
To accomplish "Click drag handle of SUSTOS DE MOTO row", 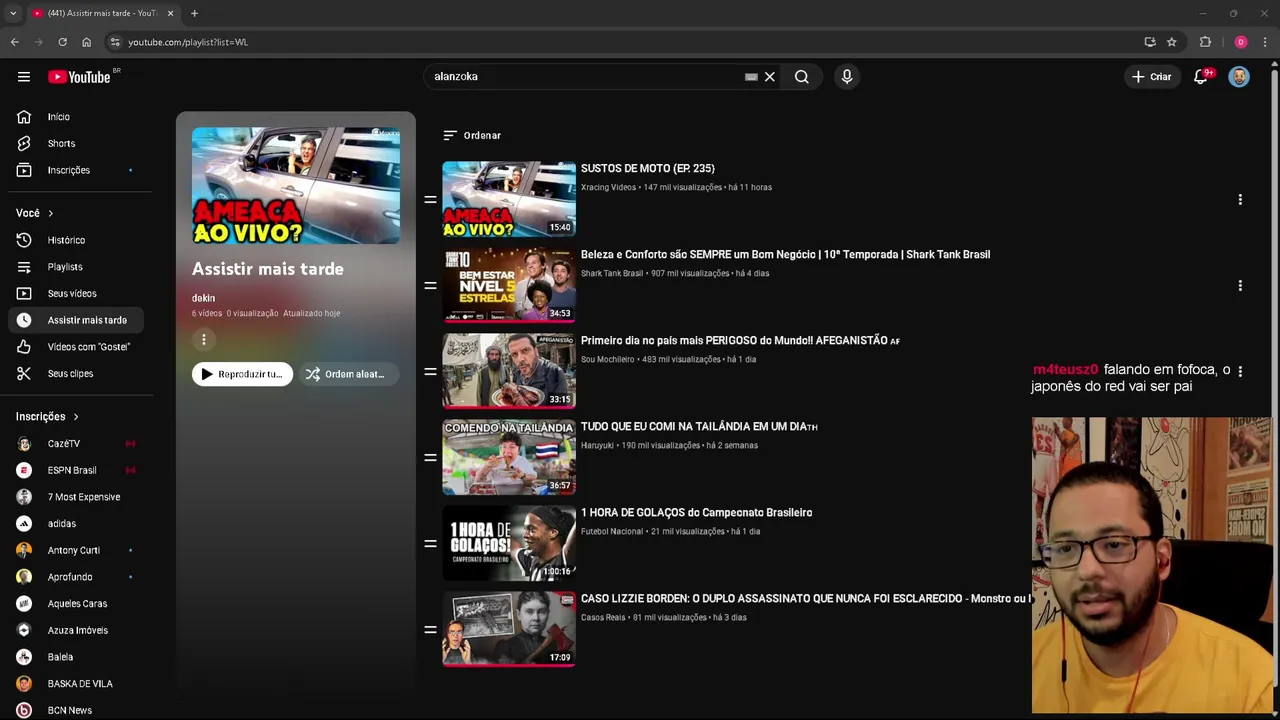I will point(430,200).
